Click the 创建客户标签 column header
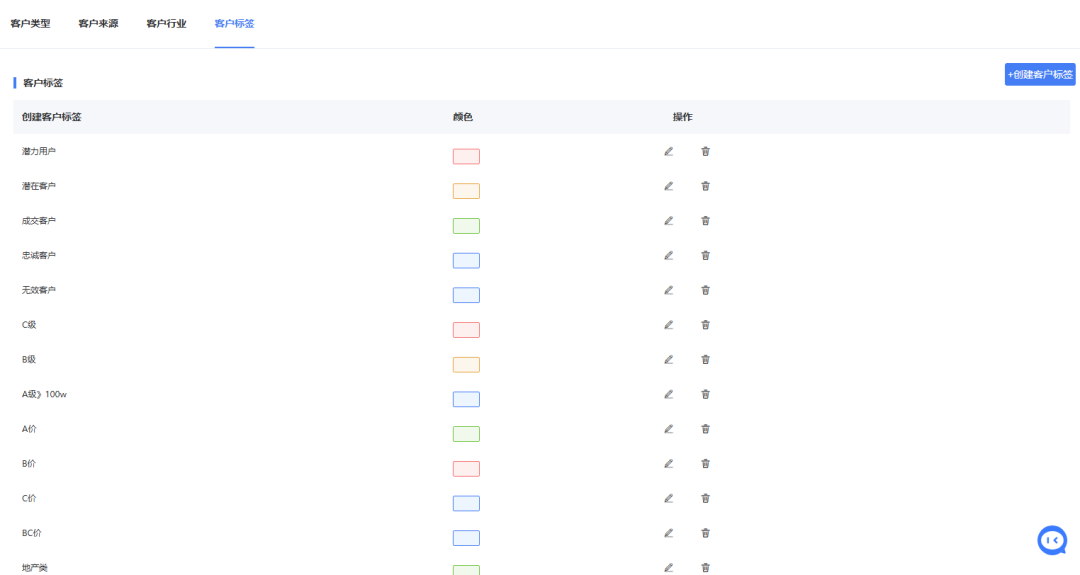This screenshot has width=1080, height=575. click(52, 117)
